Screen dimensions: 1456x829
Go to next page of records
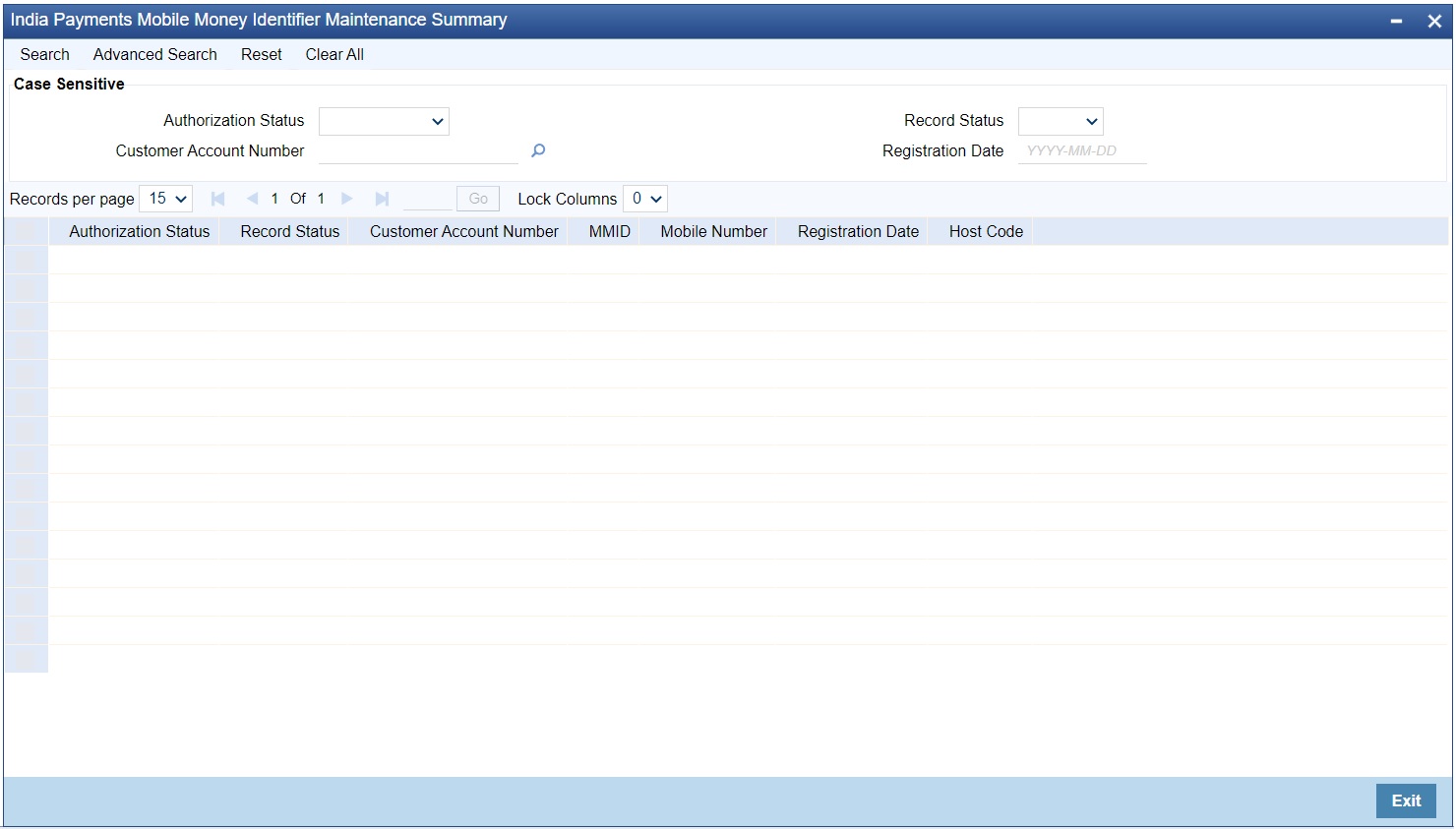346,199
